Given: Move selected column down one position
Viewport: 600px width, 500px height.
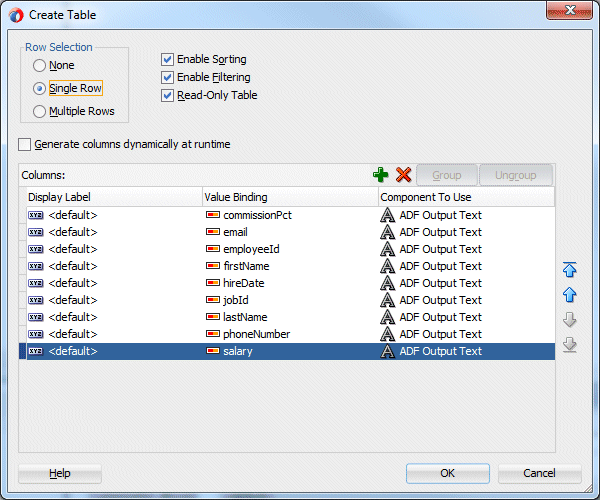Looking at the screenshot, I should (x=569, y=320).
